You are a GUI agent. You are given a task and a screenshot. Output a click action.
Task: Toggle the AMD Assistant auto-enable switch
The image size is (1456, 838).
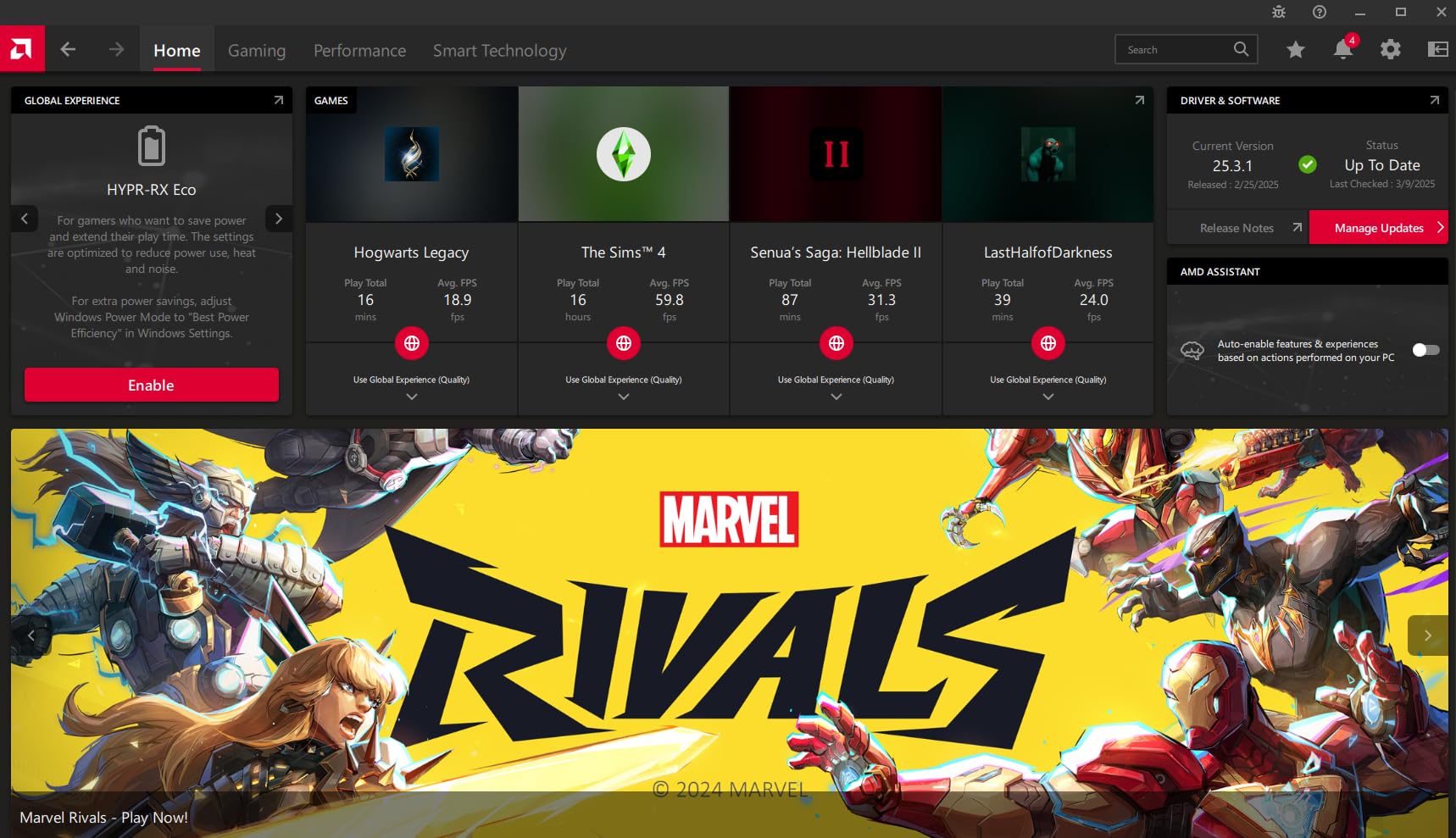point(1425,350)
